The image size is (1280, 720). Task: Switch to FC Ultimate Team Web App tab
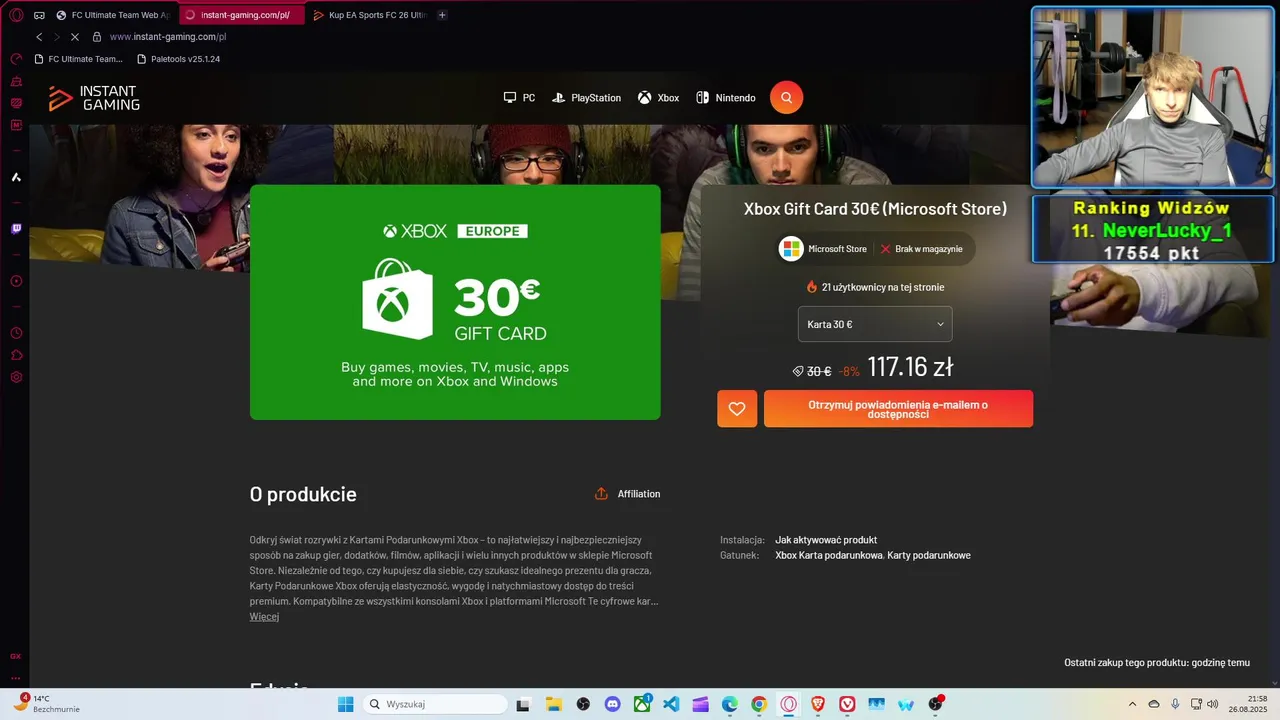pos(113,15)
